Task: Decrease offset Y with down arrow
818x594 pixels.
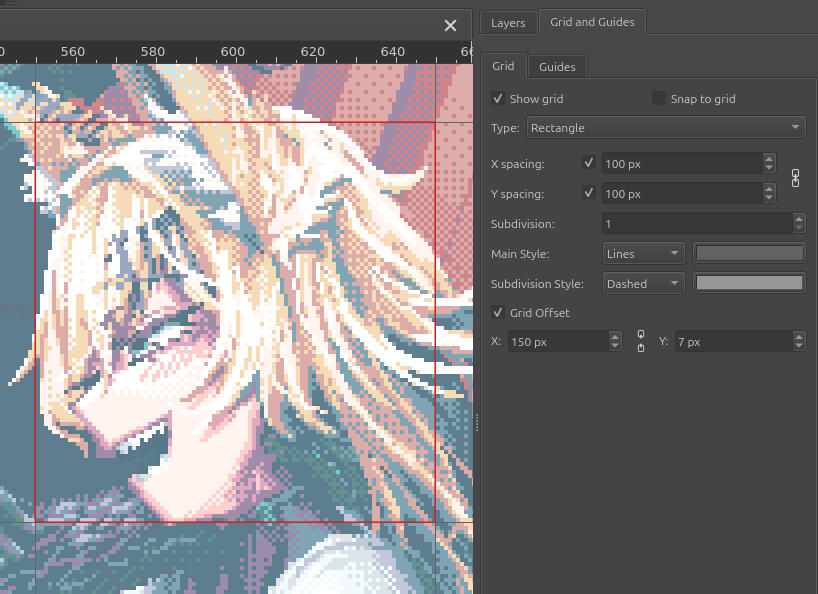Action: tap(799, 347)
